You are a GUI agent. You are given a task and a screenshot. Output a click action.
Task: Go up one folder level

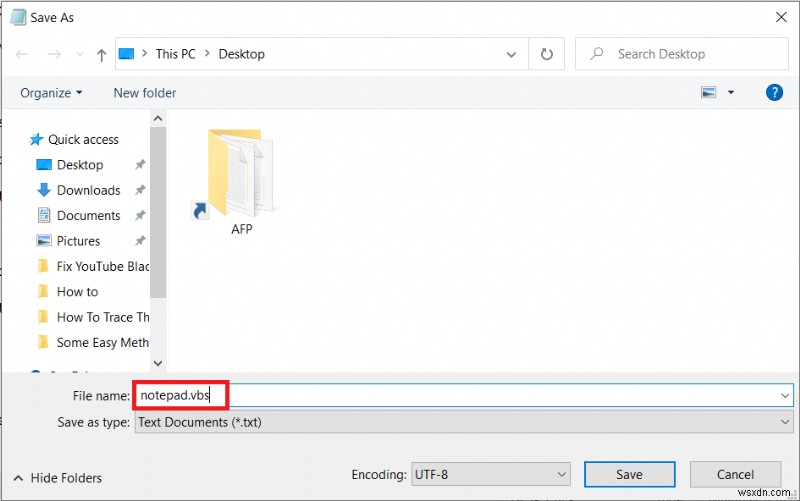pyautogui.click(x=102, y=55)
